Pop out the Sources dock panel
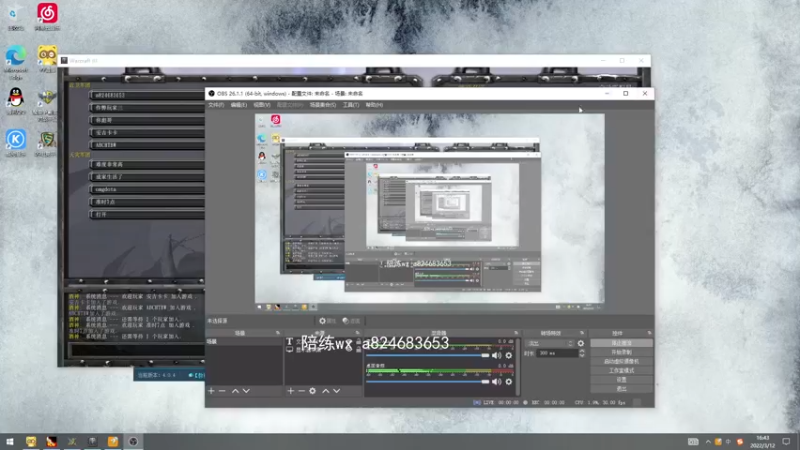Screen dimensions: 800x450 (x=357, y=333)
